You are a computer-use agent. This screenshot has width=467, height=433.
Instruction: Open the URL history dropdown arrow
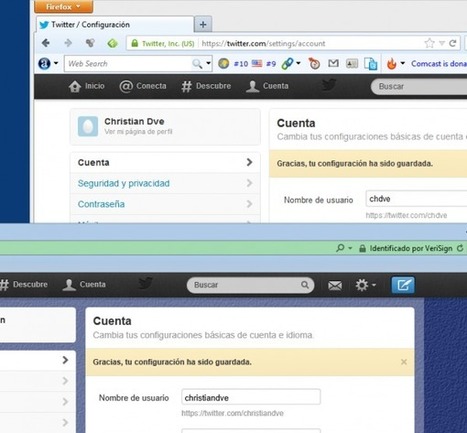coord(442,43)
